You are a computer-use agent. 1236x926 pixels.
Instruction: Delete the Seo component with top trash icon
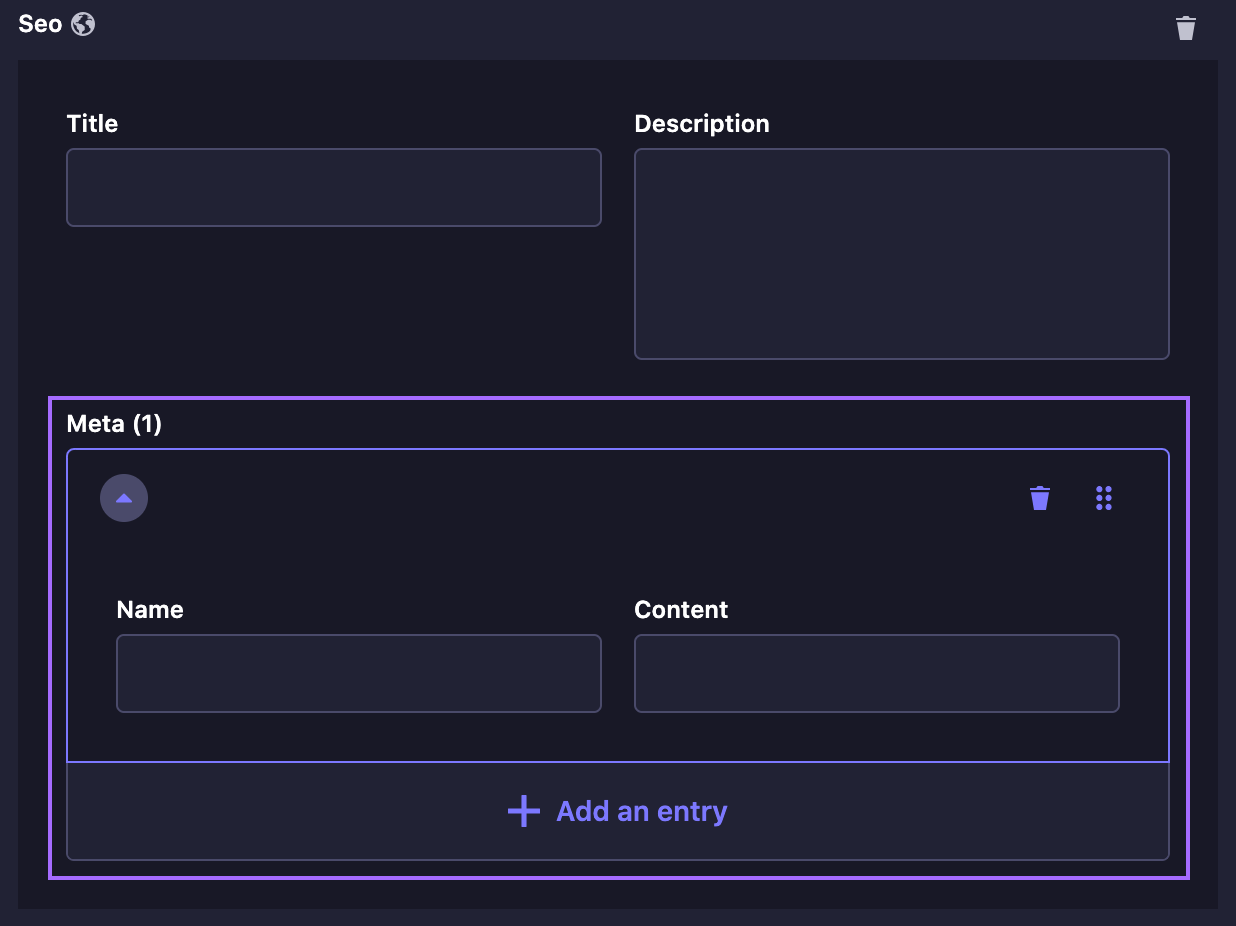point(1185,28)
